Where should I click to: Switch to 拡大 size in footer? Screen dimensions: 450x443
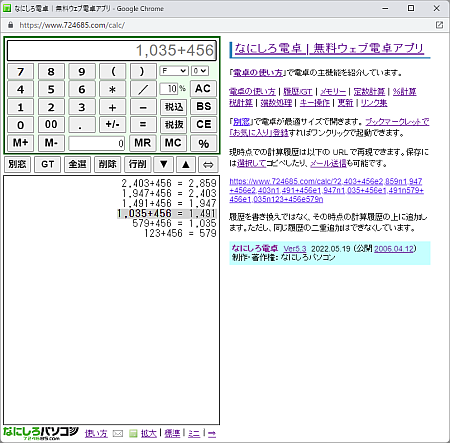148,433
